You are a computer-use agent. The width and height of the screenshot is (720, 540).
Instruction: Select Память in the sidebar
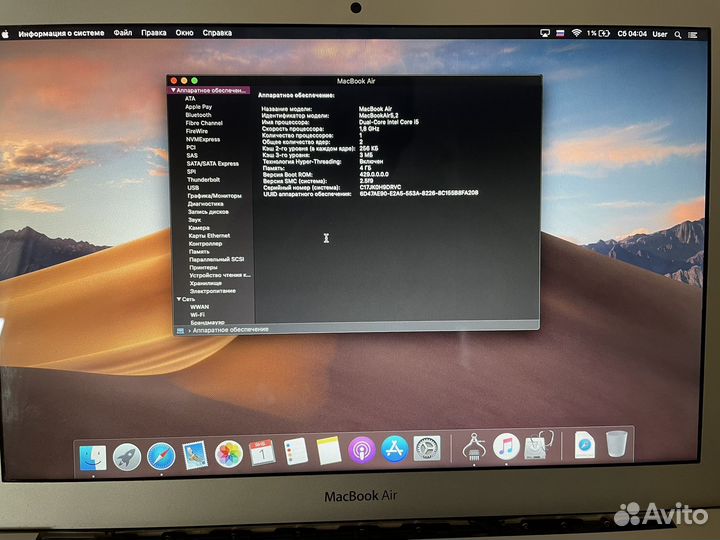tap(199, 251)
